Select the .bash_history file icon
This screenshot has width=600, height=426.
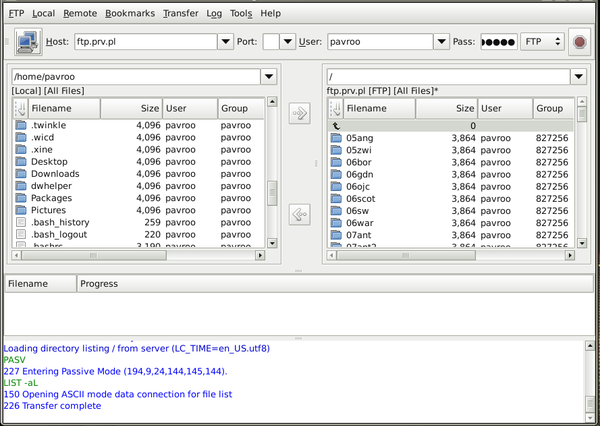pos(22,222)
